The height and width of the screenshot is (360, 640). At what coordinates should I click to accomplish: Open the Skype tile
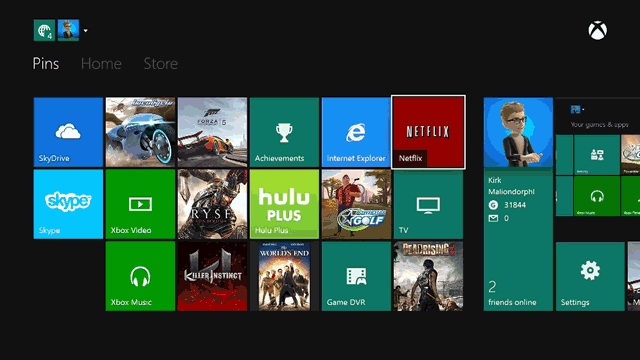pos(68,204)
